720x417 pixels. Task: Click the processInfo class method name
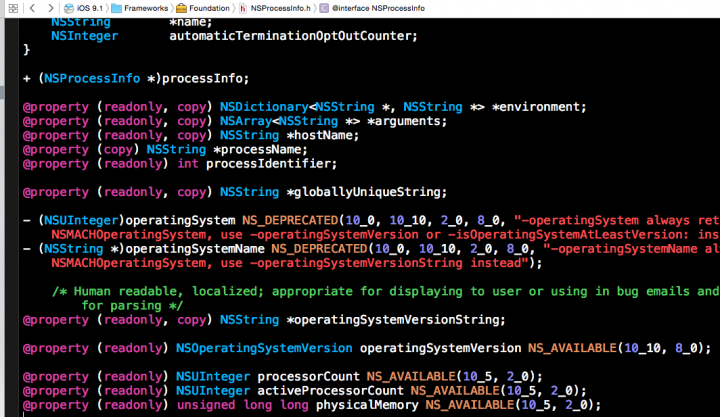pos(202,79)
